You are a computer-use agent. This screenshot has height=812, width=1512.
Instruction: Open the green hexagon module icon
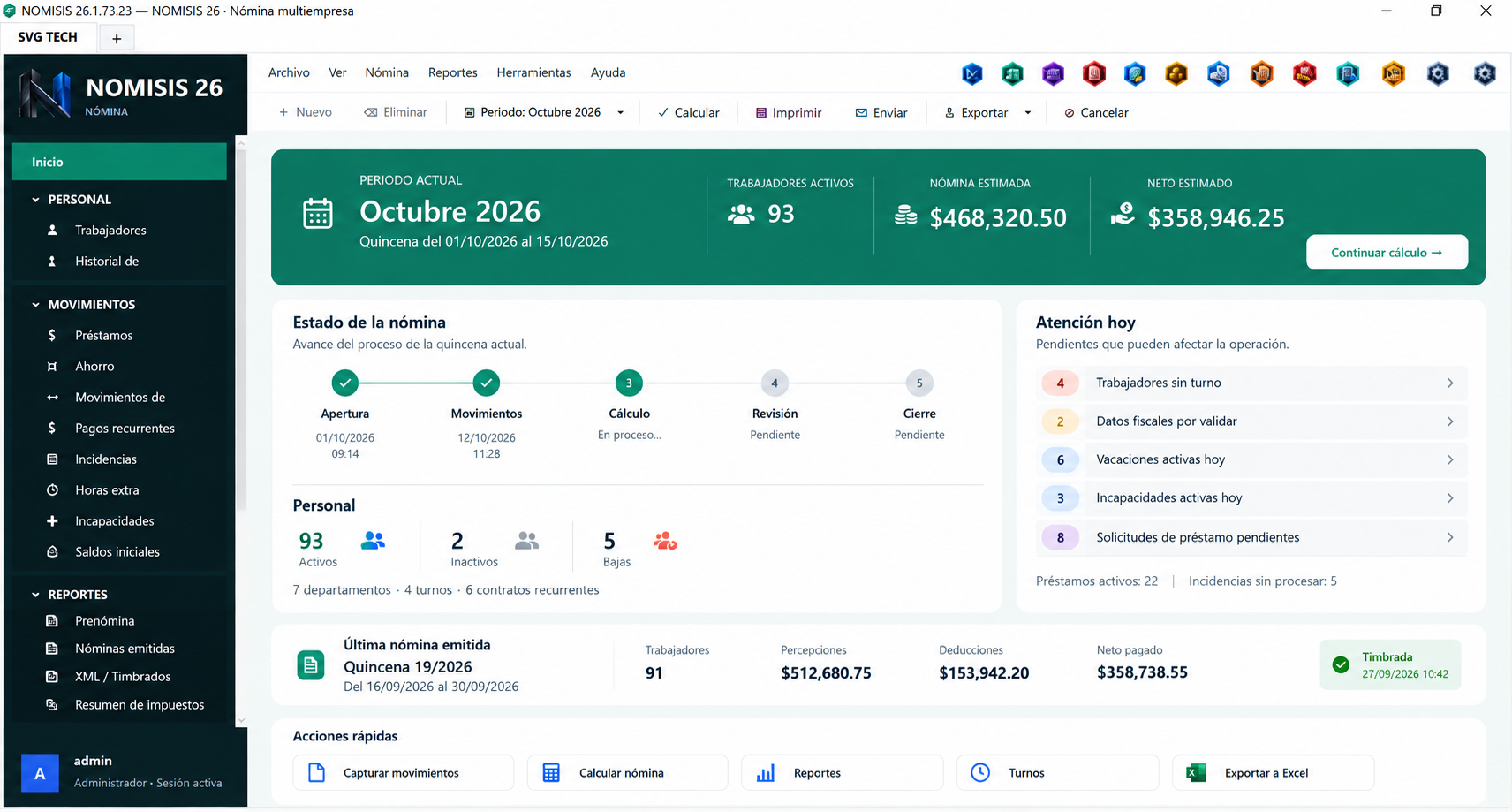tap(1012, 74)
